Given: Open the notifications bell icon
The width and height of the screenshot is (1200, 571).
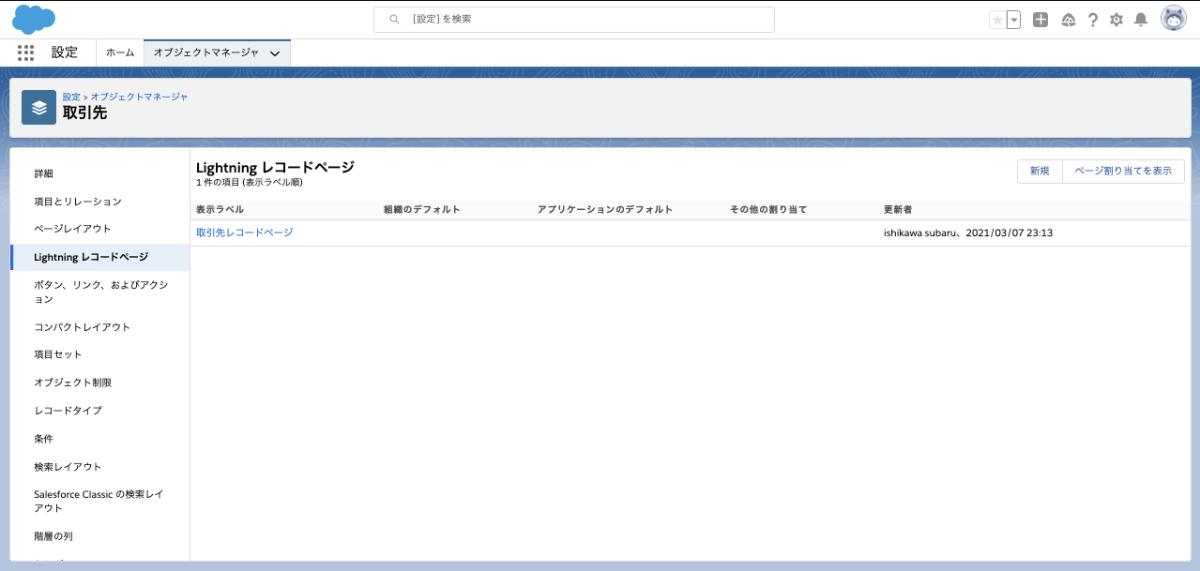Looking at the screenshot, I should click(1141, 20).
